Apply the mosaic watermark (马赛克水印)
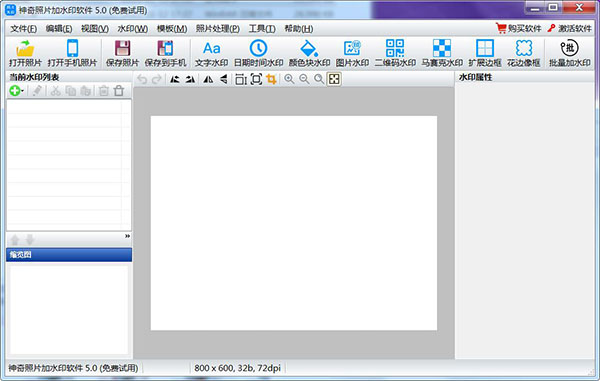Screen dimensions: 600x381 coord(442,53)
